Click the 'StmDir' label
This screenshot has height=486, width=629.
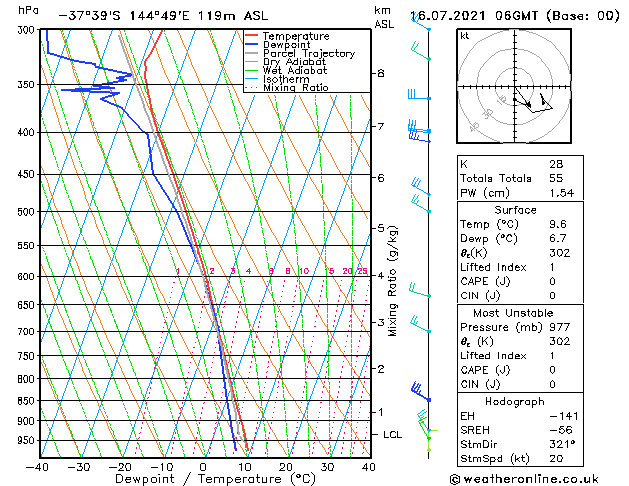click(479, 445)
